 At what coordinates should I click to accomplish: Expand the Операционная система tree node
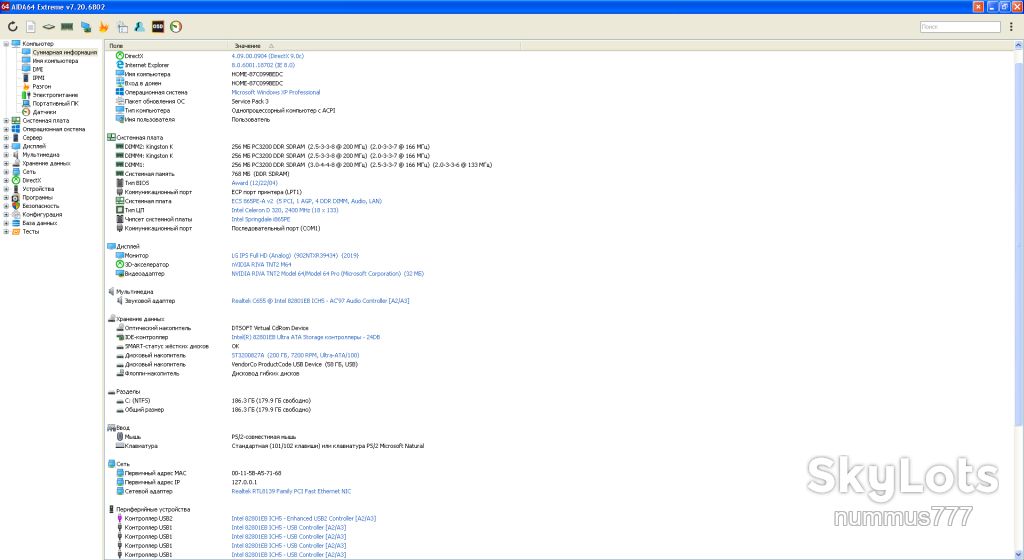coord(6,129)
